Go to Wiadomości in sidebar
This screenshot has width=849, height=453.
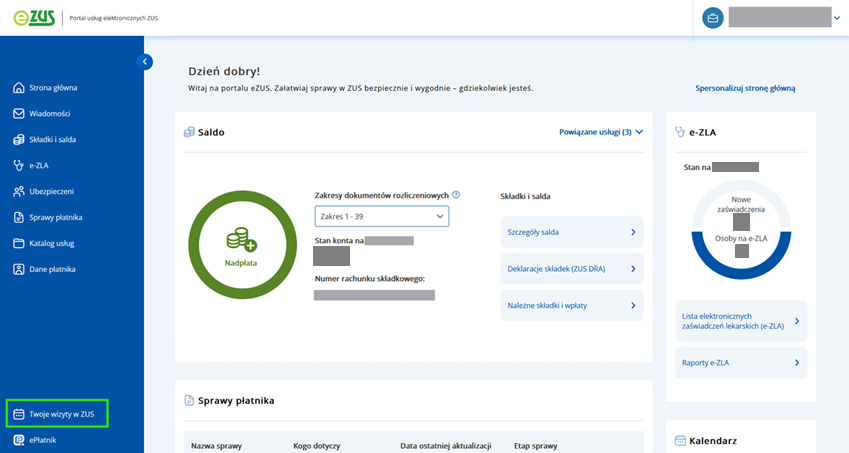click(x=49, y=114)
